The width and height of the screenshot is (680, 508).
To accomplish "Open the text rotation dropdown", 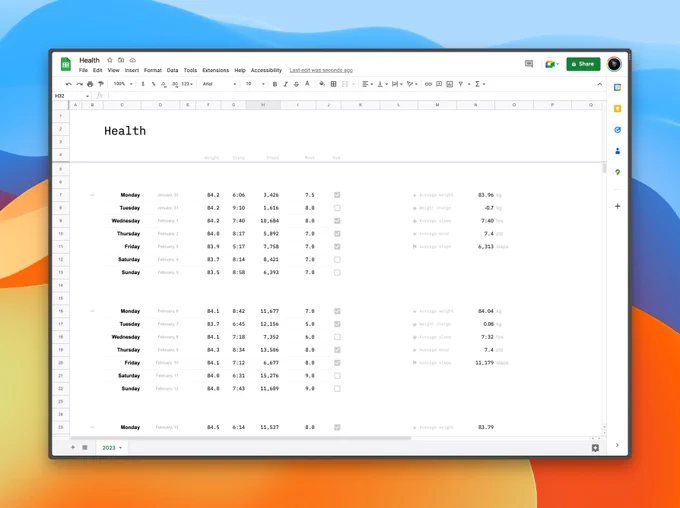I will coord(412,84).
